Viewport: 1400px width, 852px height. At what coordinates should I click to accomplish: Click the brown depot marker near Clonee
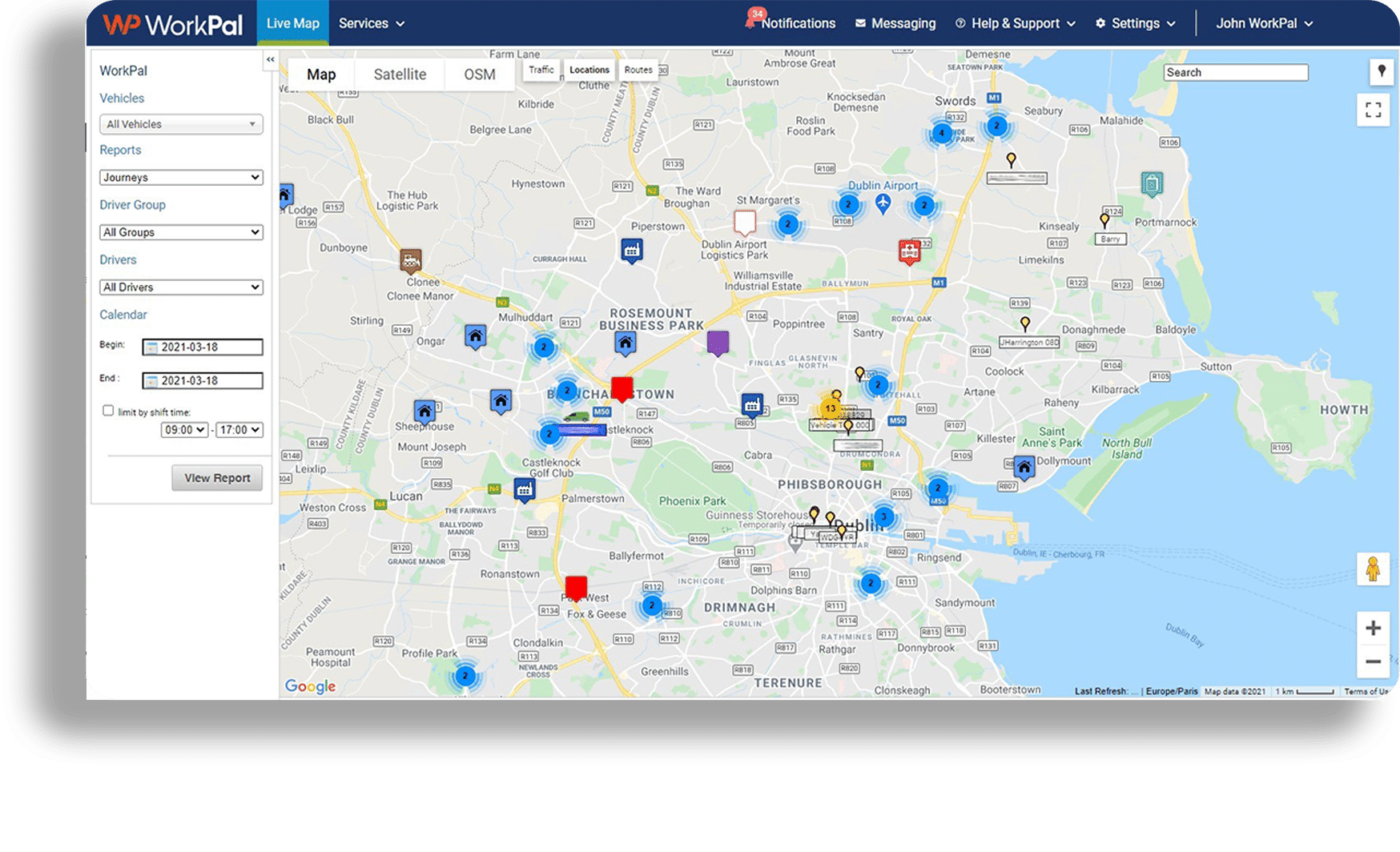coord(411,259)
